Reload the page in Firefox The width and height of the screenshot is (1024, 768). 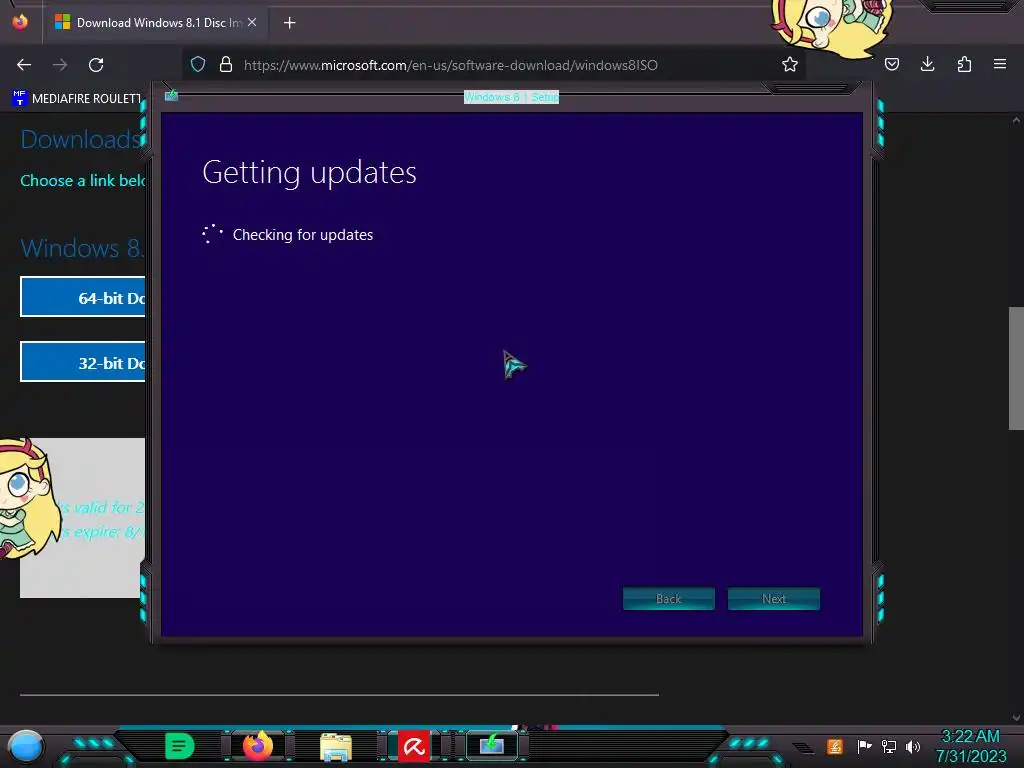point(96,65)
